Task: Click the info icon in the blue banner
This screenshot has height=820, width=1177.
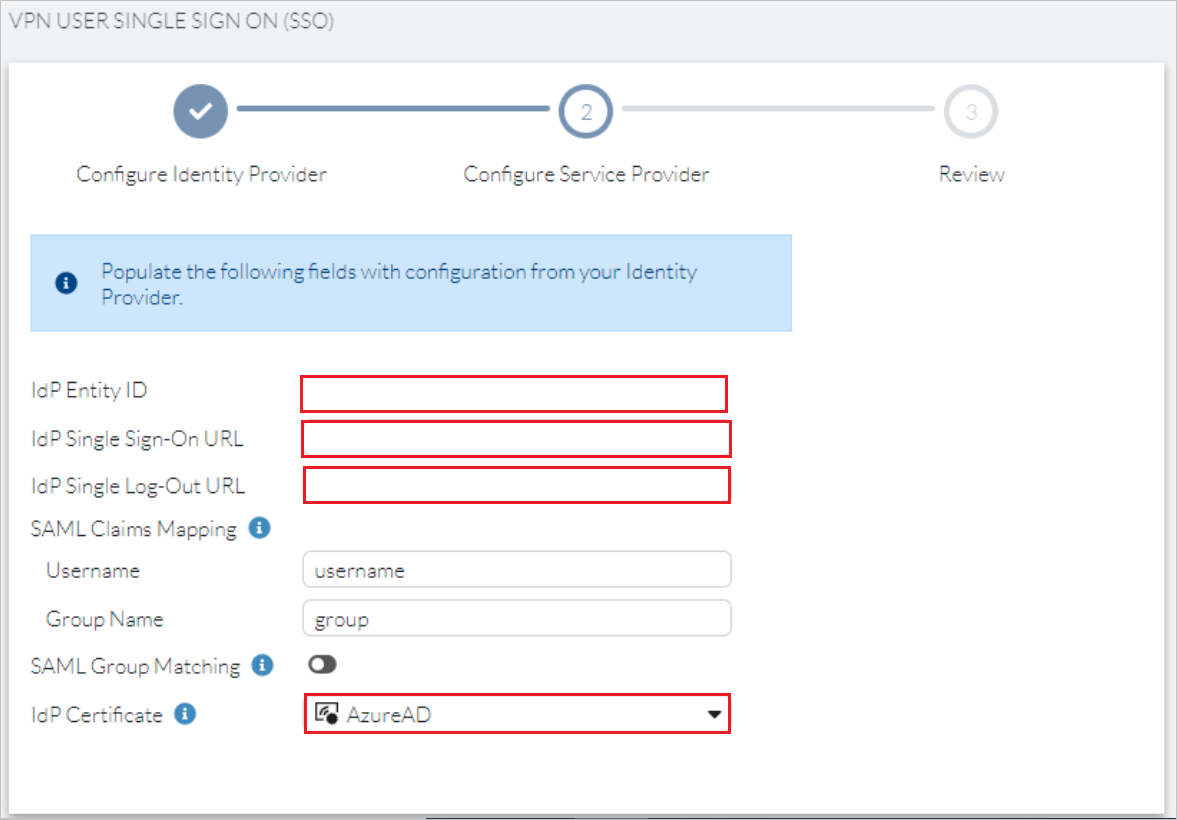Action: 65,283
